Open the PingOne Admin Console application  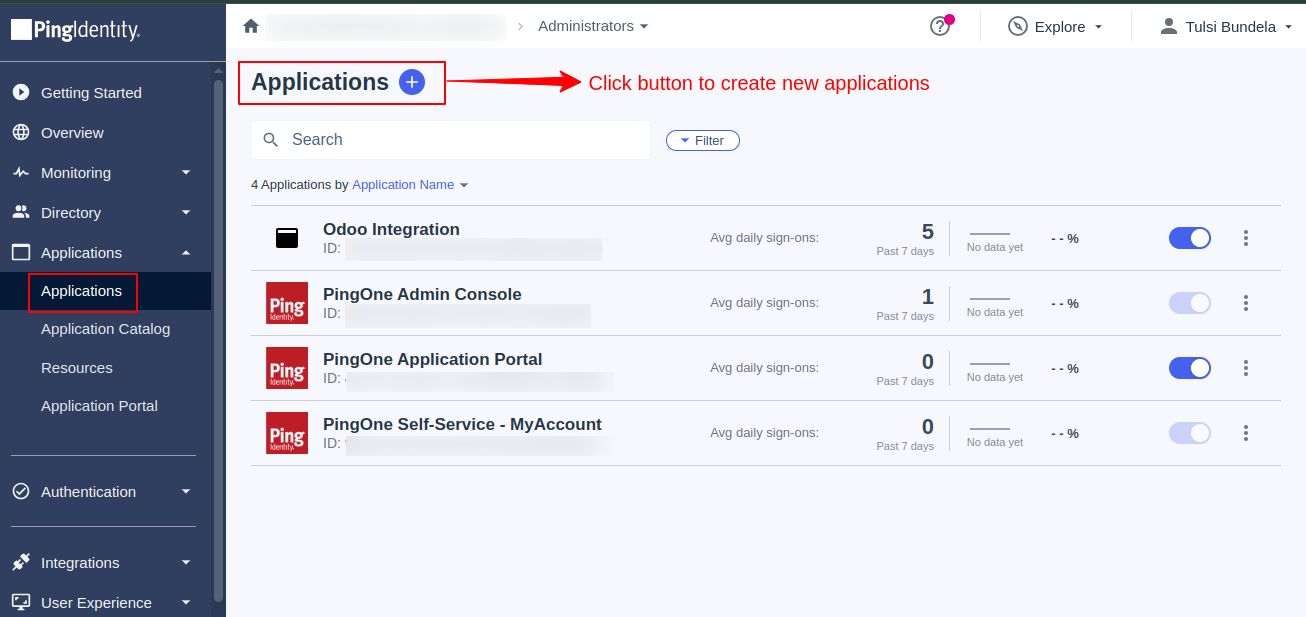pyautogui.click(x=422, y=294)
